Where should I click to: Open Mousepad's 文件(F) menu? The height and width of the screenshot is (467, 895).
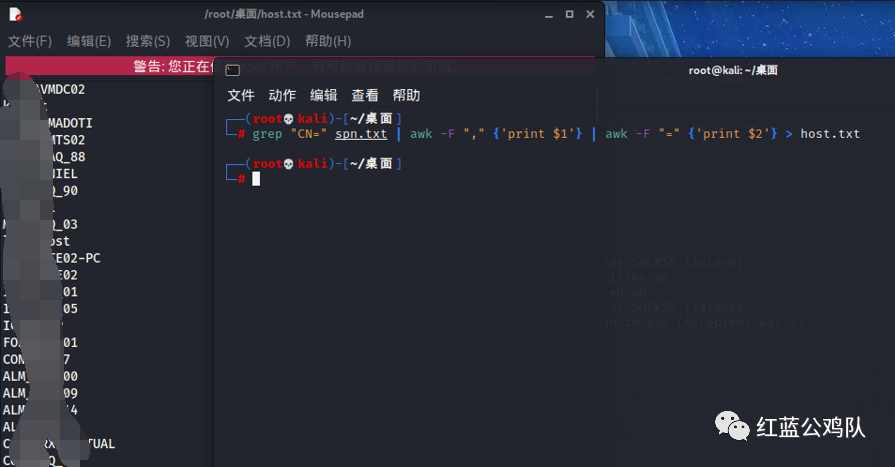coord(30,41)
